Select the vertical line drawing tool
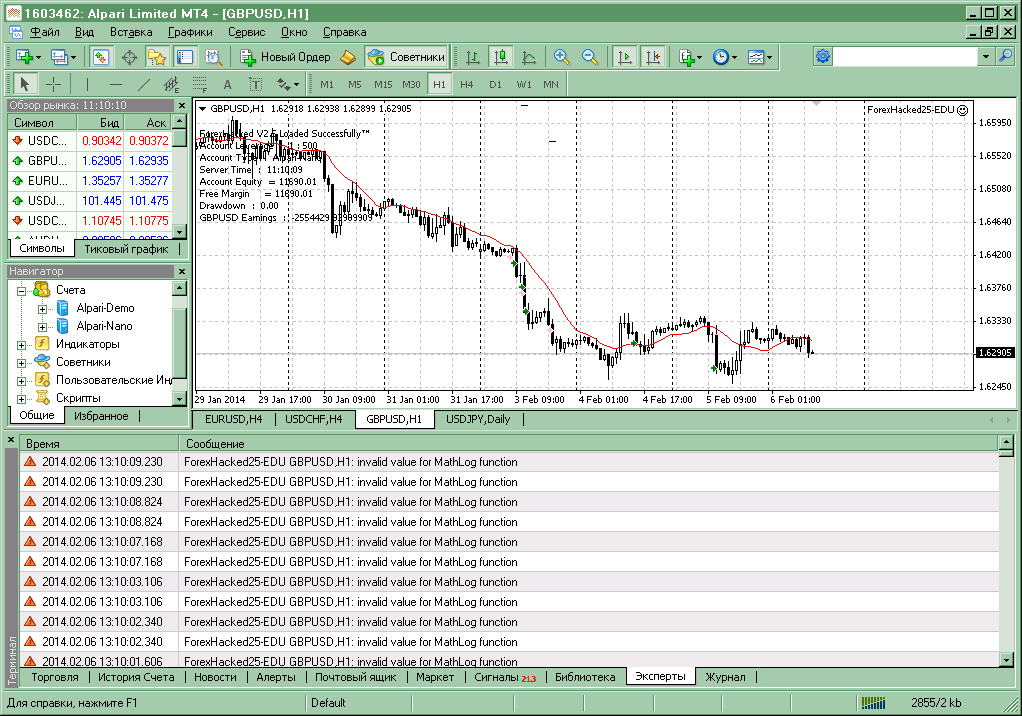The height and width of the screenshot is (716, 1022). [87, 84]
